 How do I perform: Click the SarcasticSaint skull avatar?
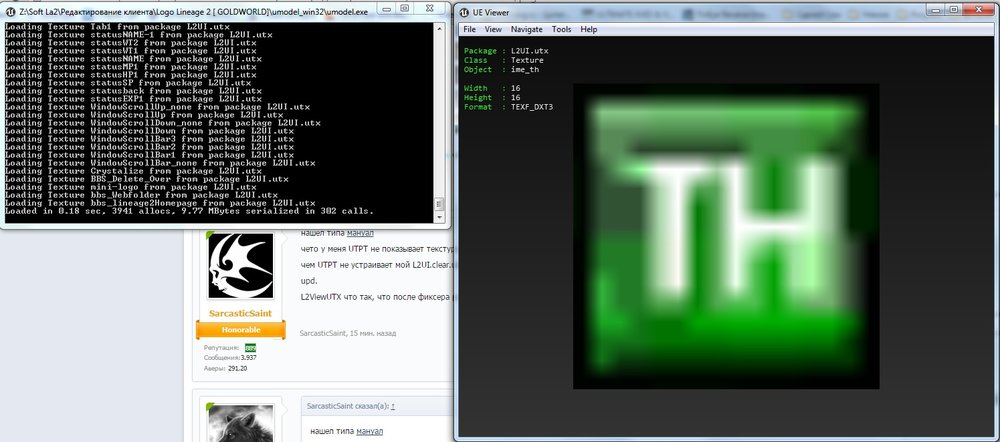pos(240,266)
